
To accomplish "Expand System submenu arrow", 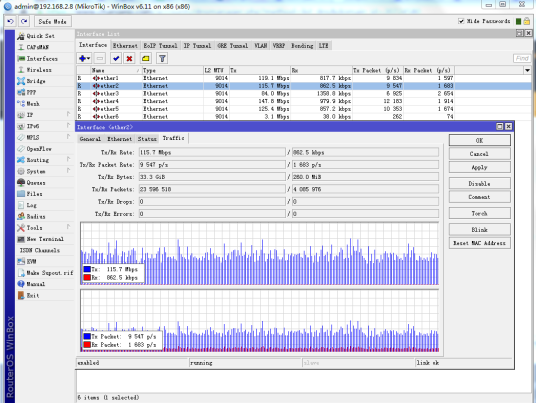I will (x=69, y=171).
